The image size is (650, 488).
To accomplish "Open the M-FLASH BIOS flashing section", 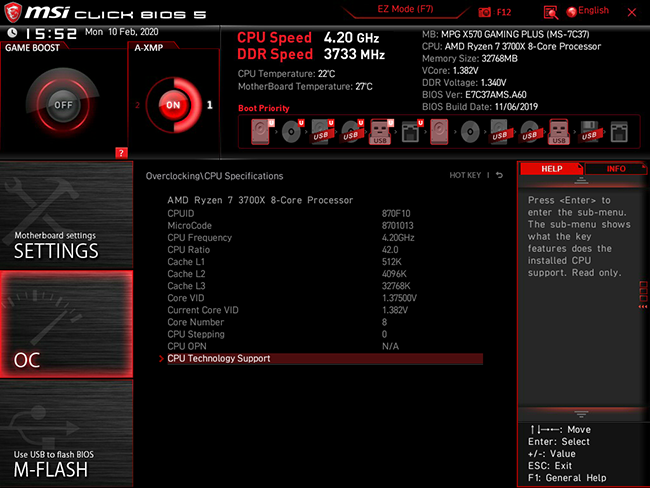I will pyautogui.click(x=66, y=433).
